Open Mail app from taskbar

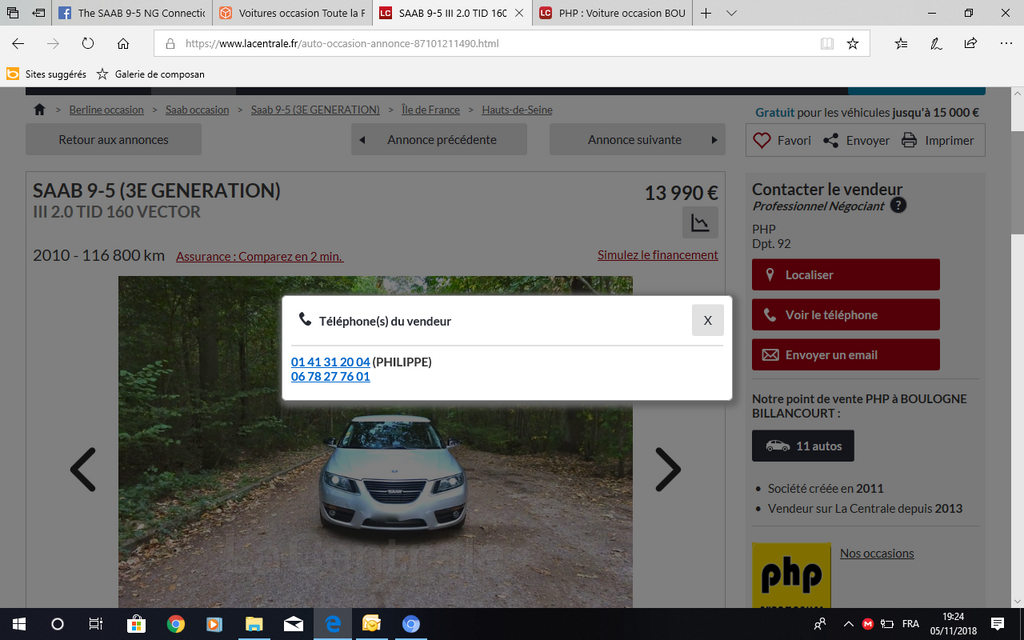[x=293, y=624]
